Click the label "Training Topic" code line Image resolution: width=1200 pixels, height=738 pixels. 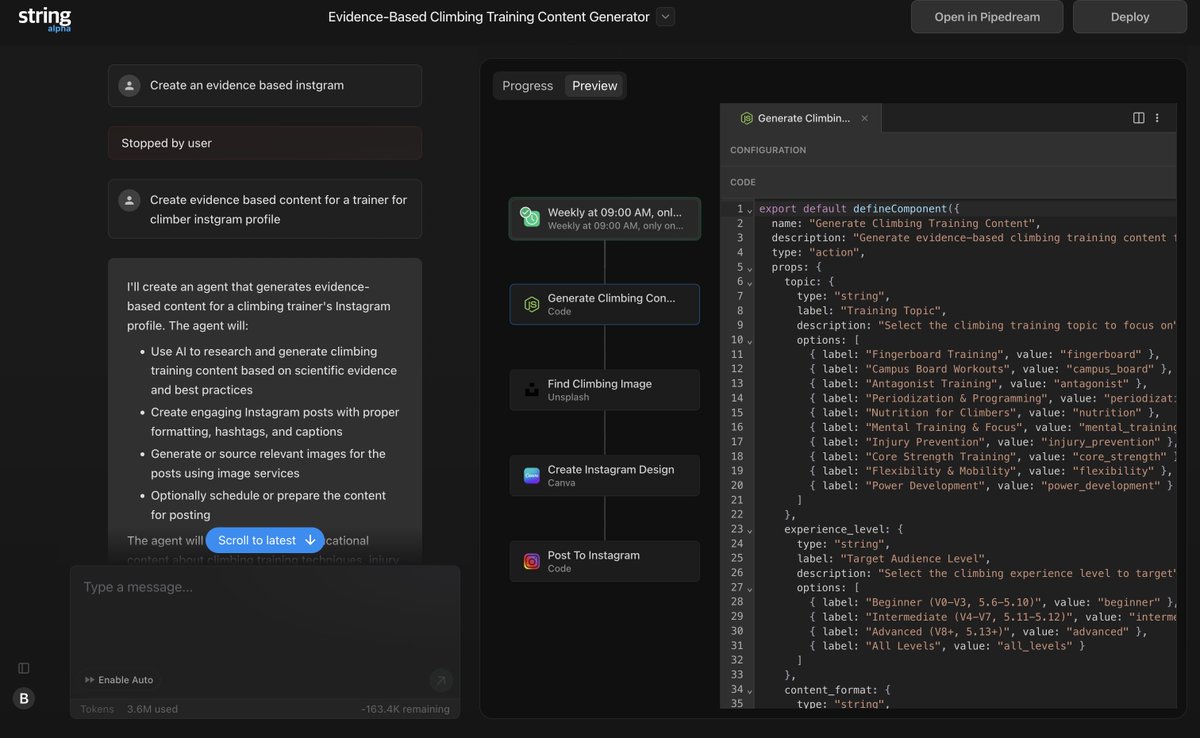point(871,311)
